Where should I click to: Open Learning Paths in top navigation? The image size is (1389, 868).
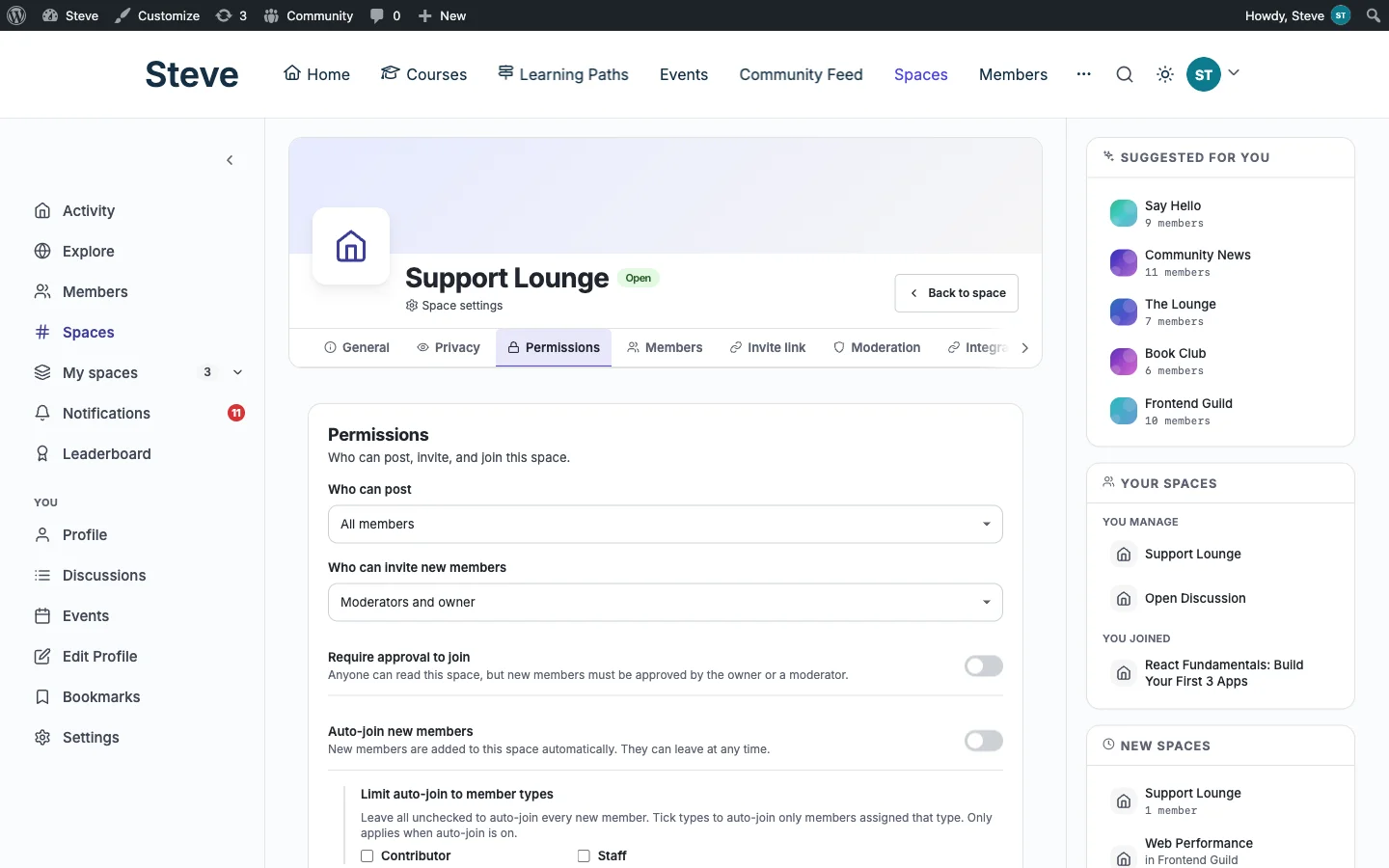[x=563, y=74]
